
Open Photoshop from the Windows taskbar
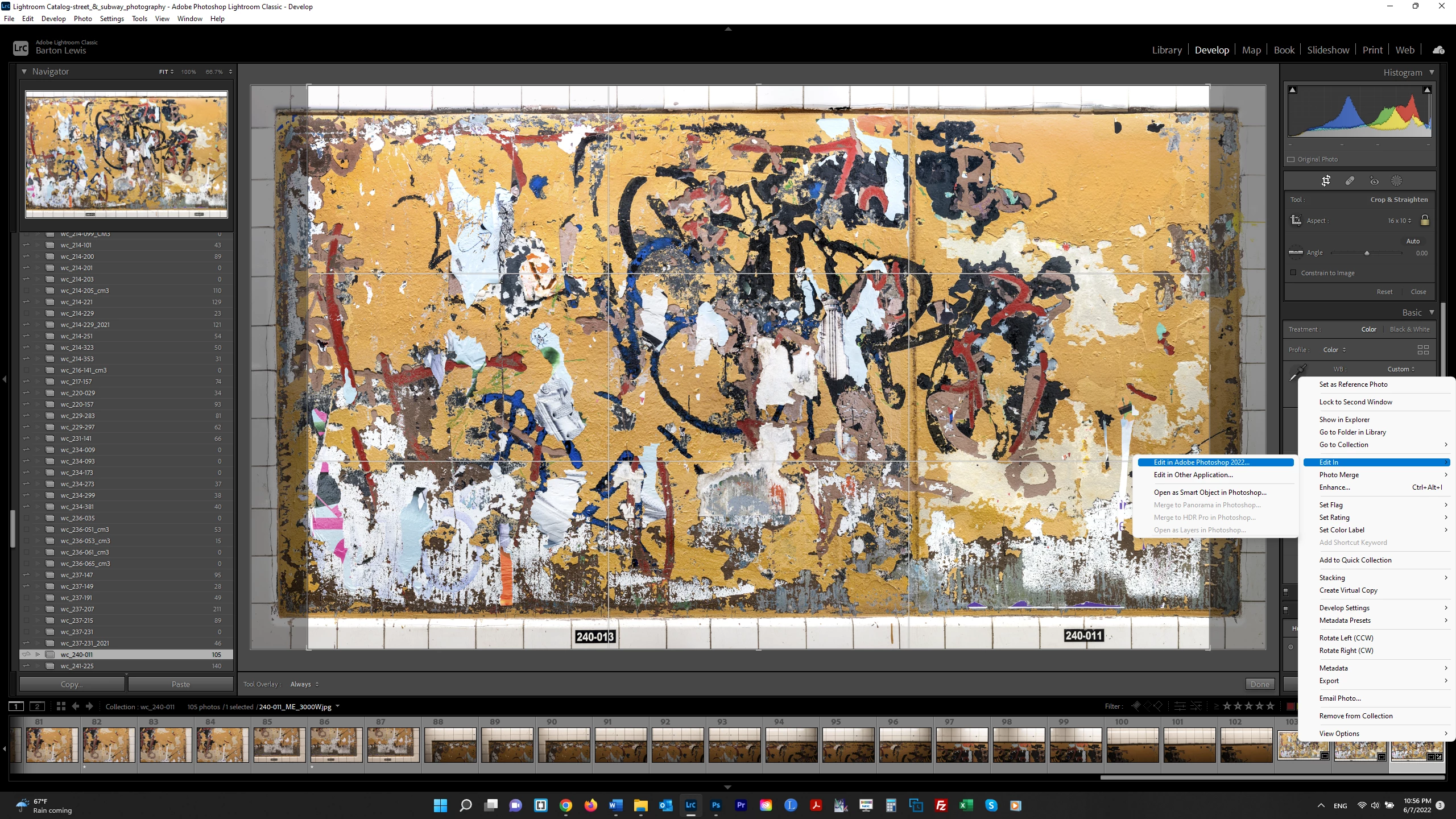(715, 805)
